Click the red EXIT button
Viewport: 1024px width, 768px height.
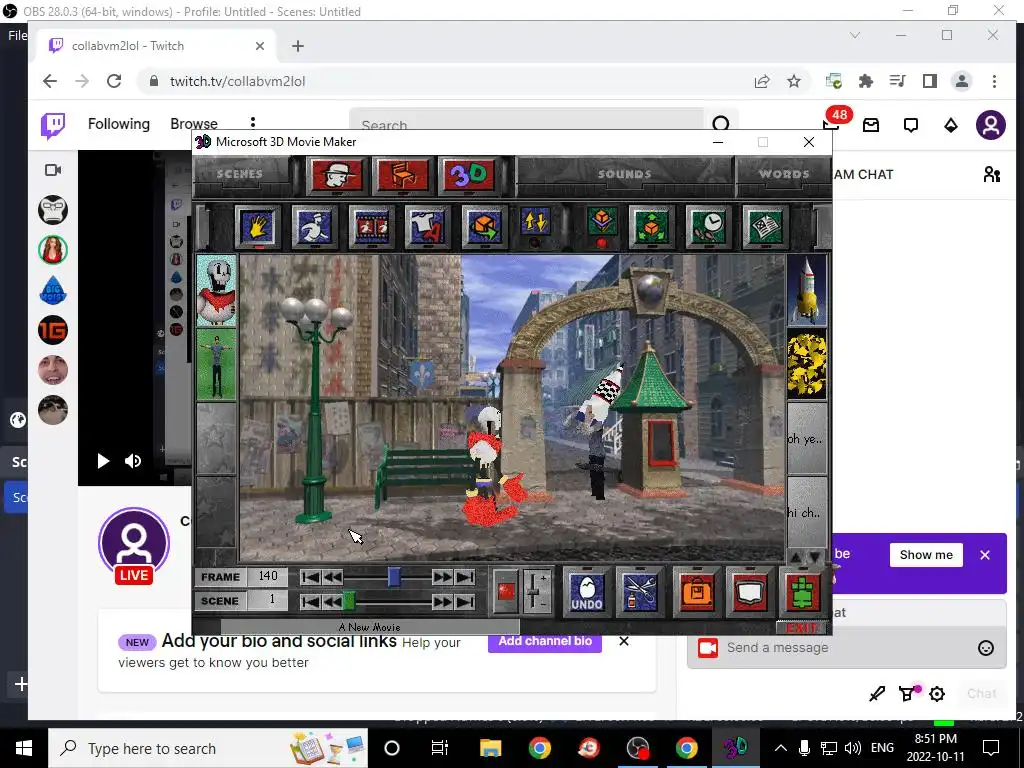click(x=802, y=628)
